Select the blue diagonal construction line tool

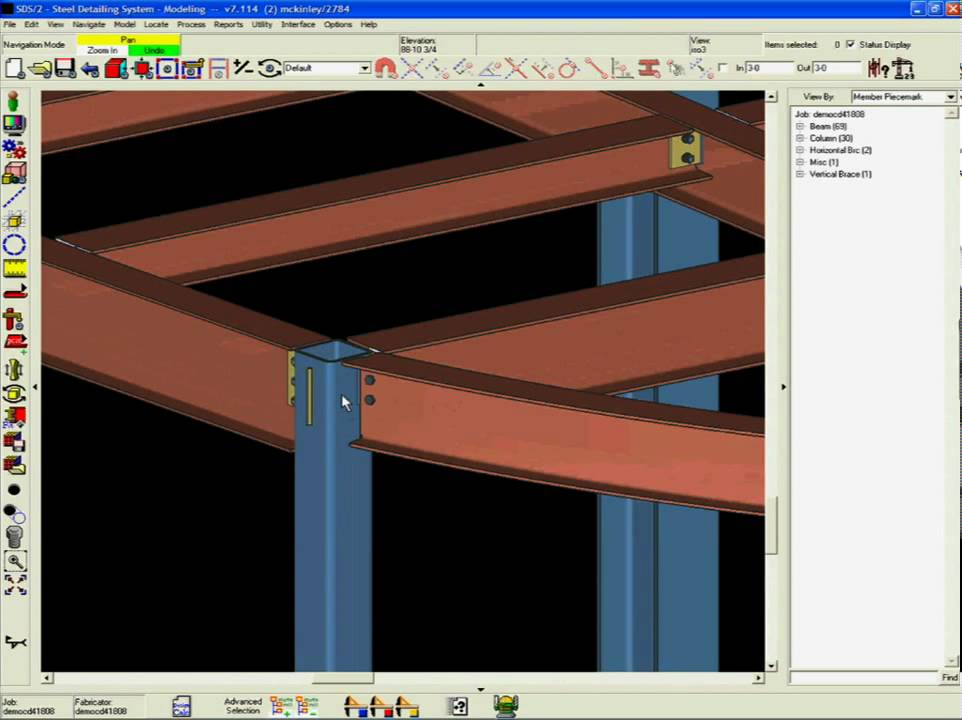point(14,197)
